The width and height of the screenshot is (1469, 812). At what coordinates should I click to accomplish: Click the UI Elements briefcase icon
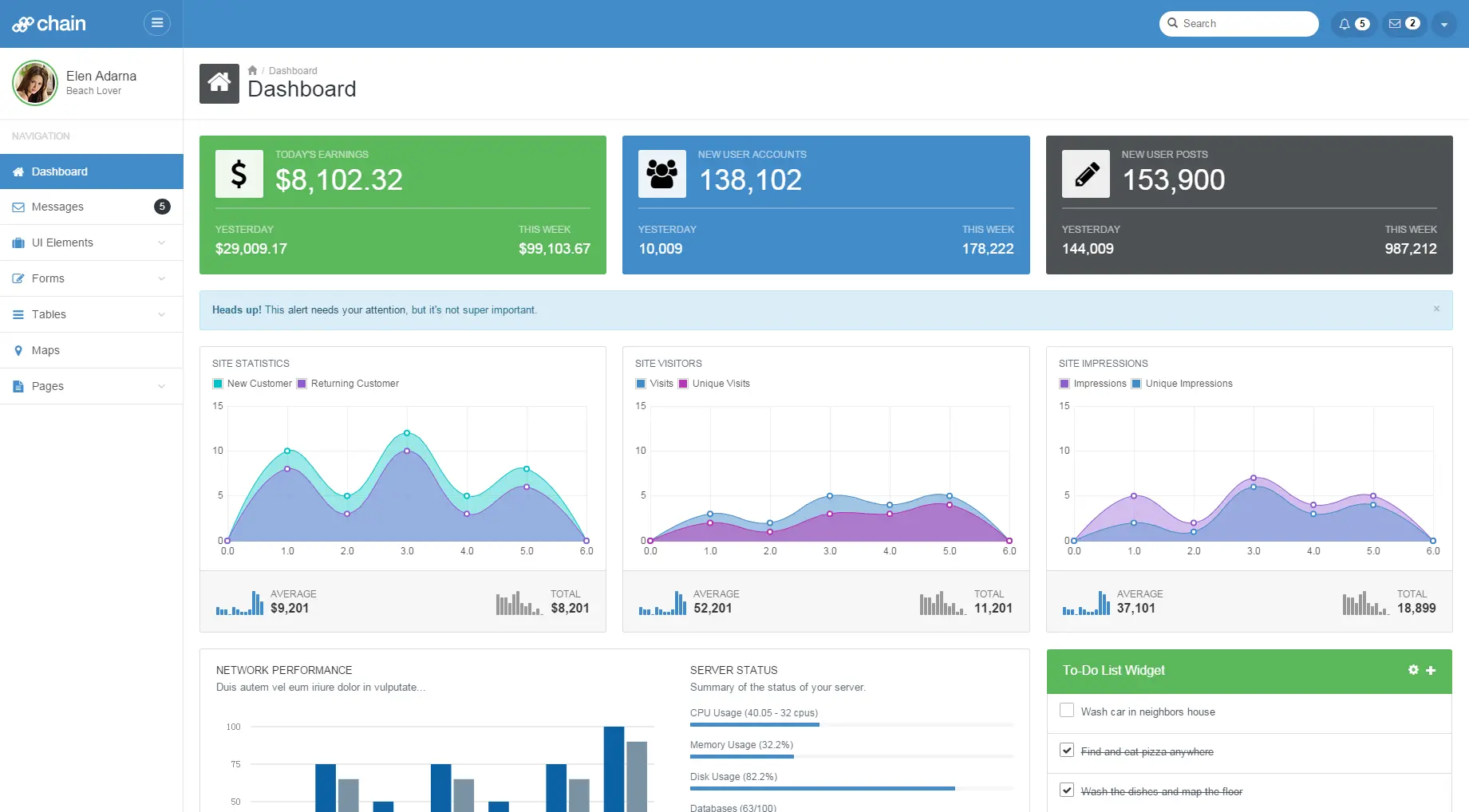coord(18,242)
